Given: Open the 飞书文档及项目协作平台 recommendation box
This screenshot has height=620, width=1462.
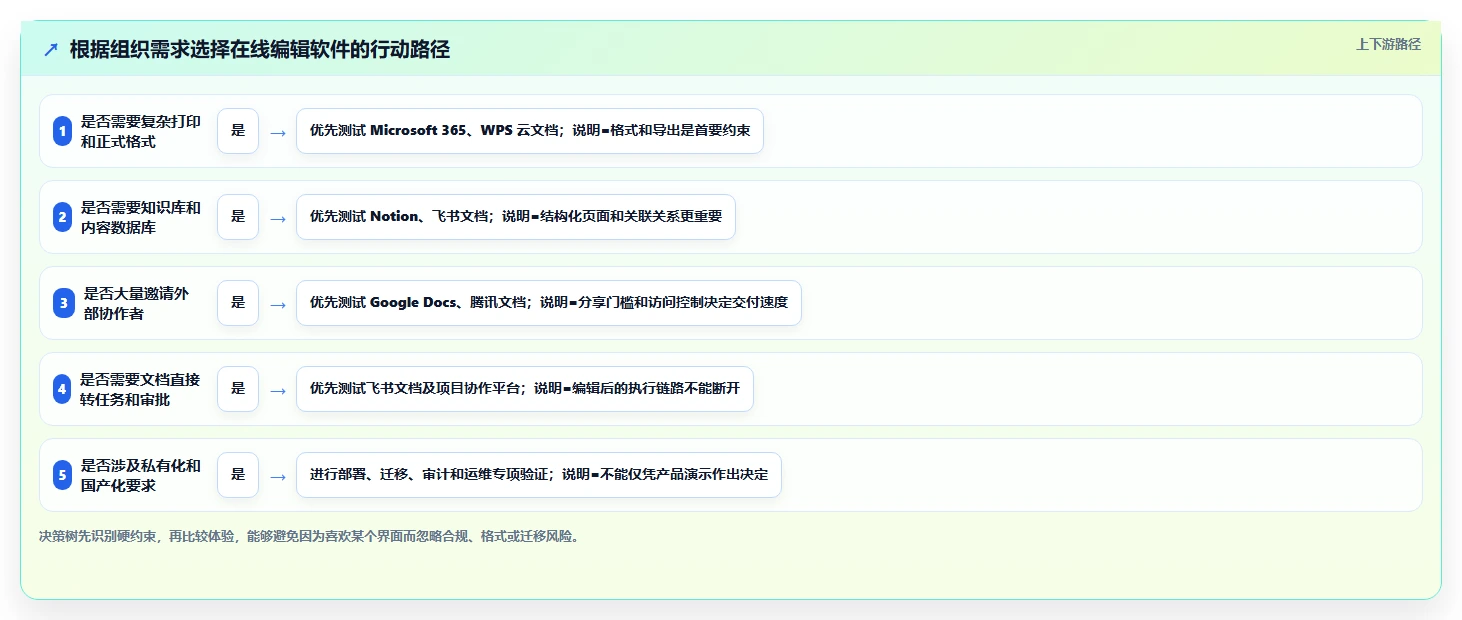Looking at the screenshot, I should click(525, 389).
